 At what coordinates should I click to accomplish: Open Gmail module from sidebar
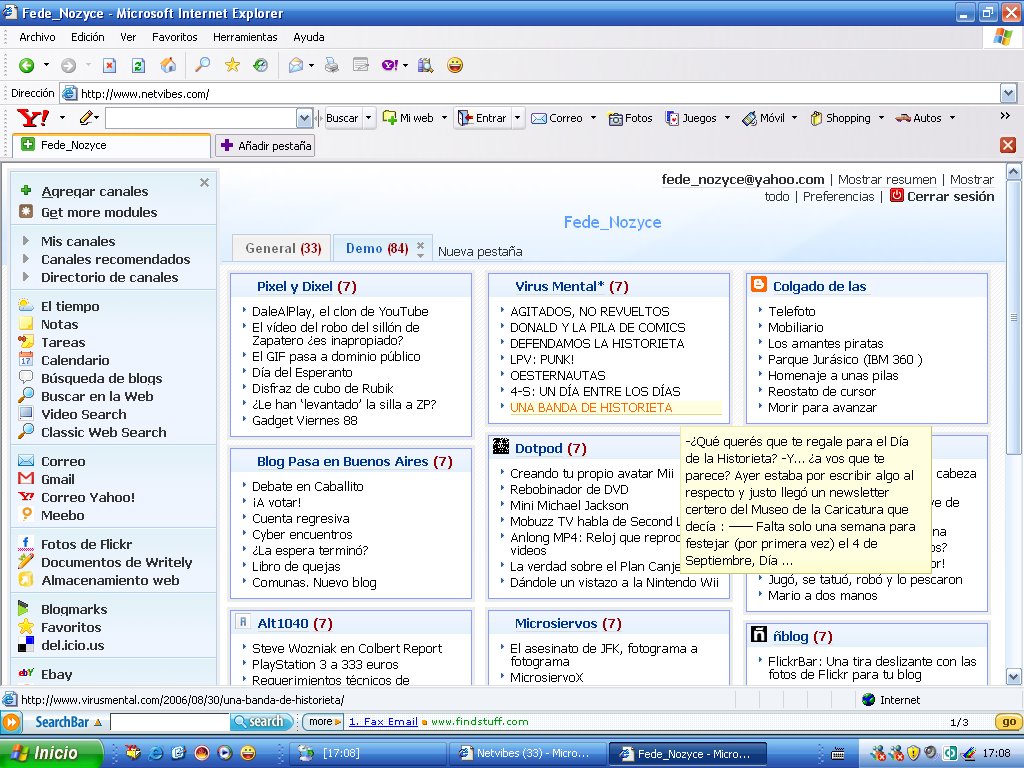tap(57, 479)
